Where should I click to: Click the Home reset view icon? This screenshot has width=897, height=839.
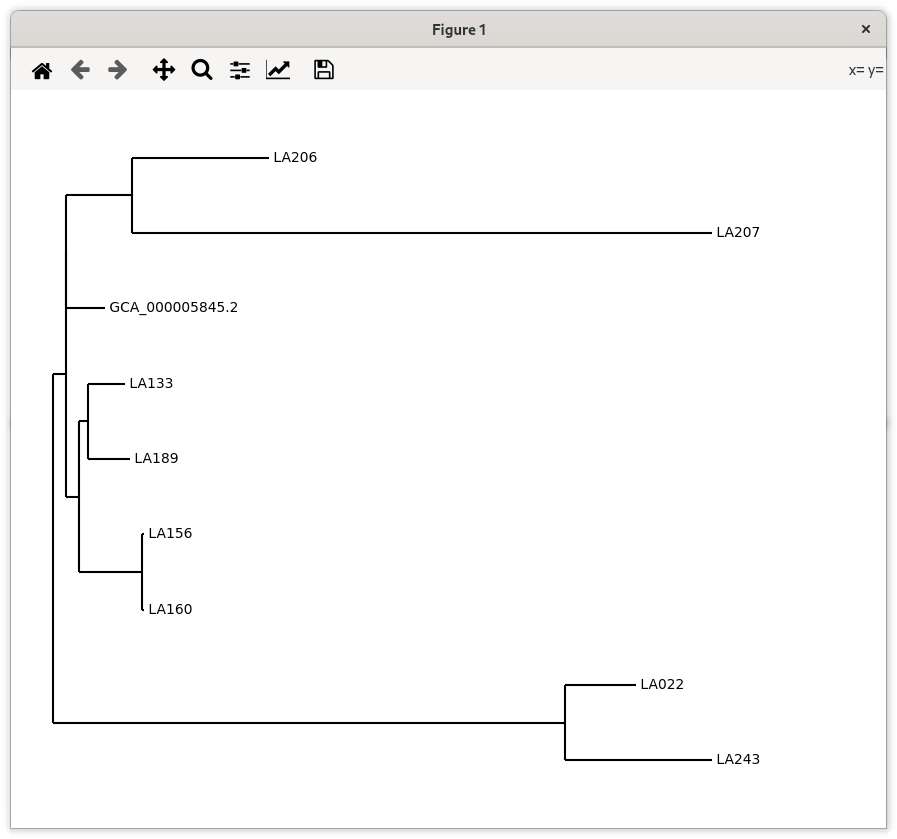tap(42, 70)
